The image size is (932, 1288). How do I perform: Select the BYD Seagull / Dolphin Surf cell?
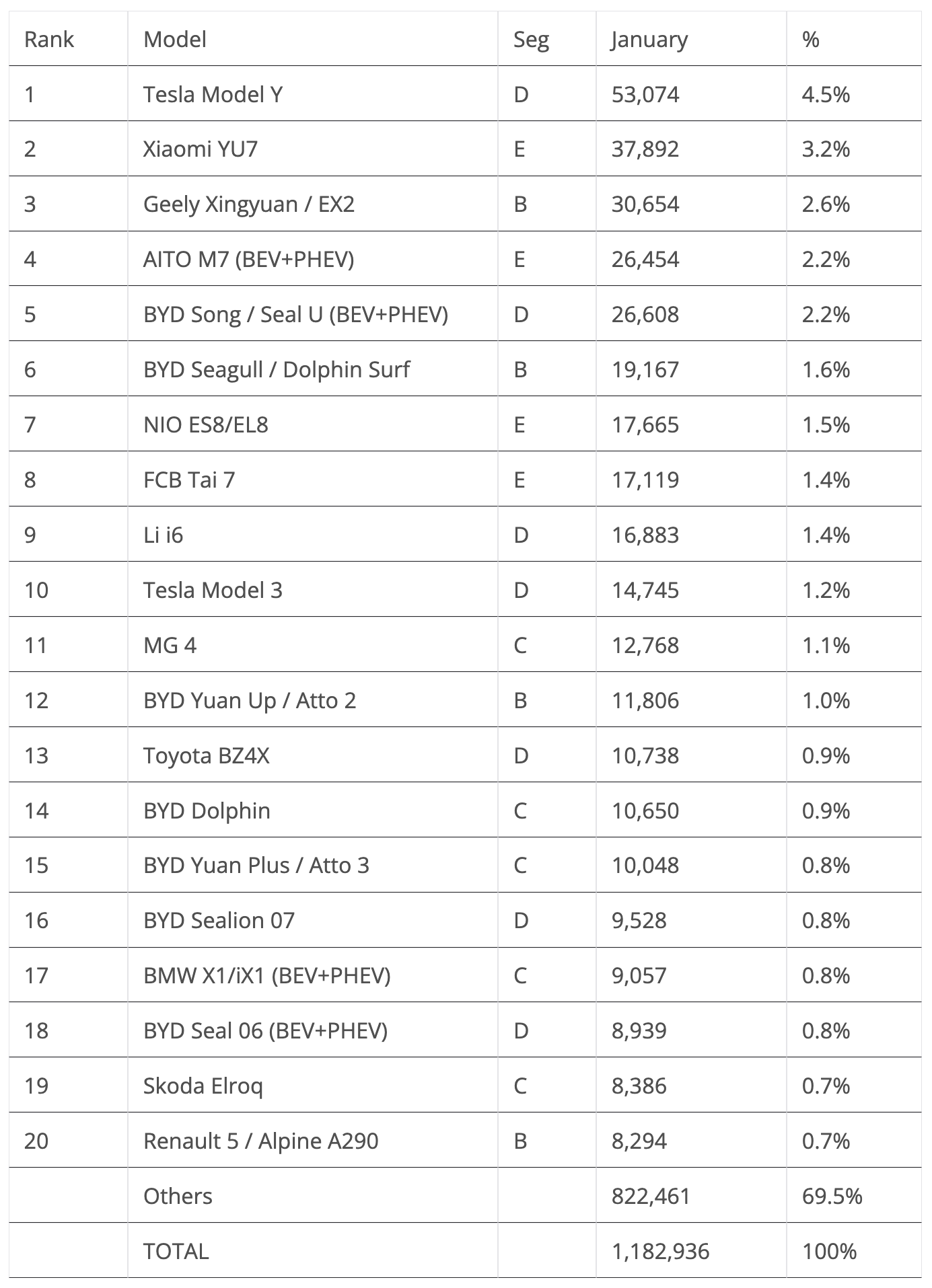(x=276, y=369)
